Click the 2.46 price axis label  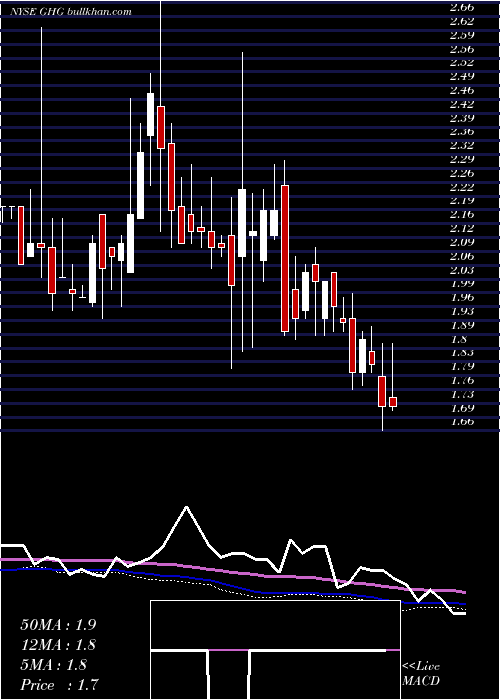[x=461, y=90]
